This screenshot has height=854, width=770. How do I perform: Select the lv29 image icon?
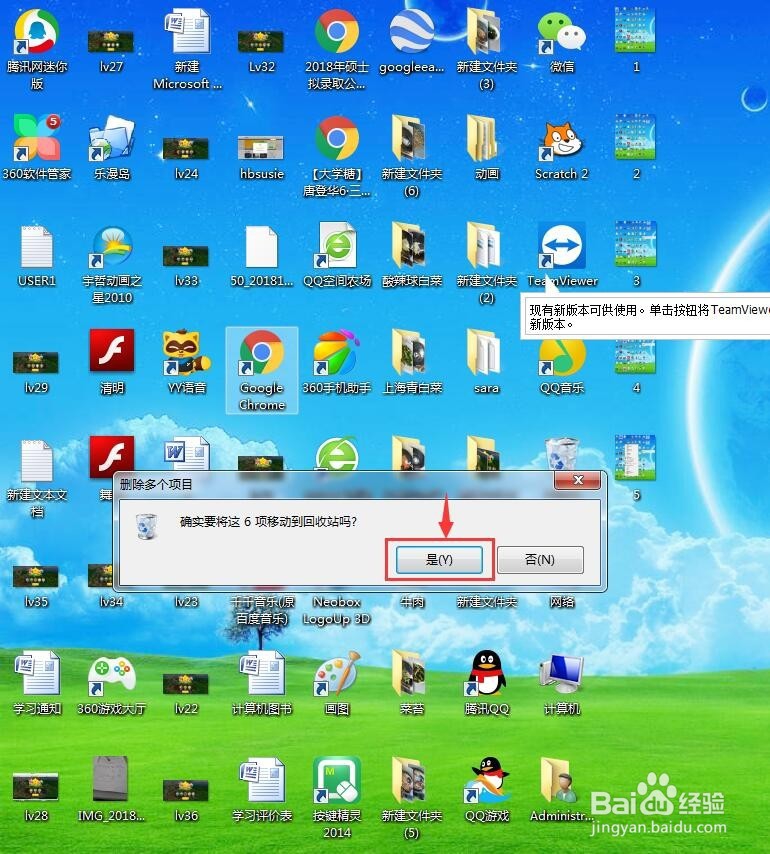36,363
